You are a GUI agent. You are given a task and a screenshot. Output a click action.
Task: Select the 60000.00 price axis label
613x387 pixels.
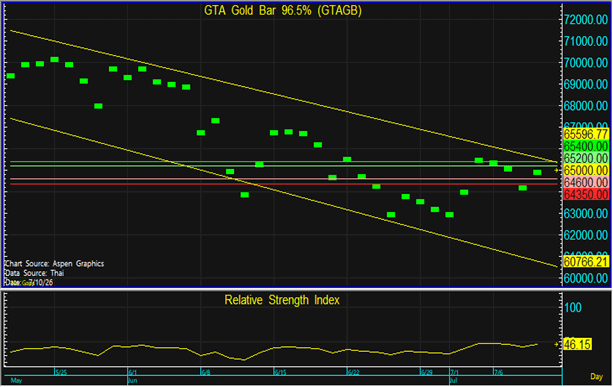click(x=586, y=278)
